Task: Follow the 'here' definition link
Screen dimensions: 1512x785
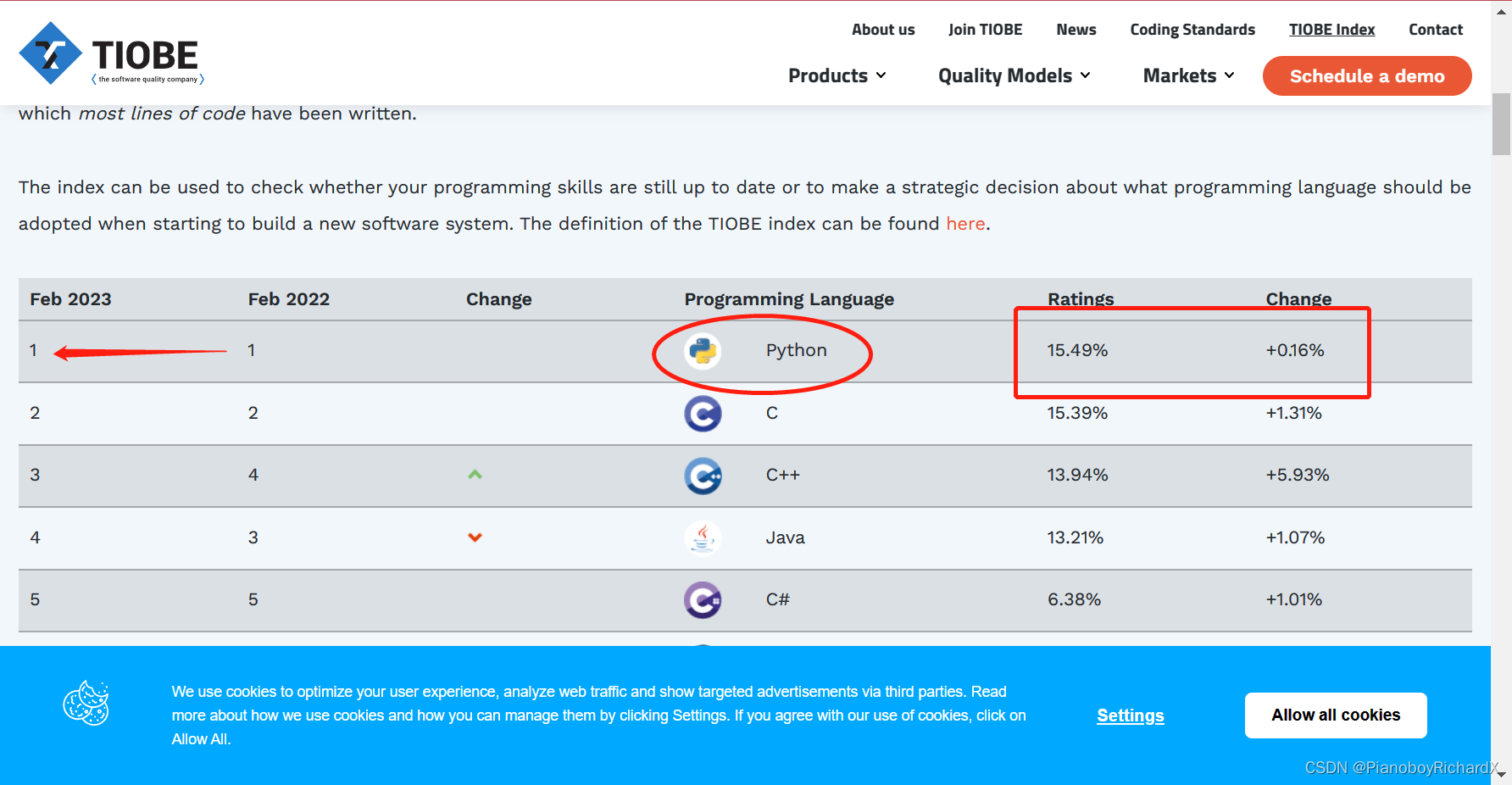Action: 965,224
